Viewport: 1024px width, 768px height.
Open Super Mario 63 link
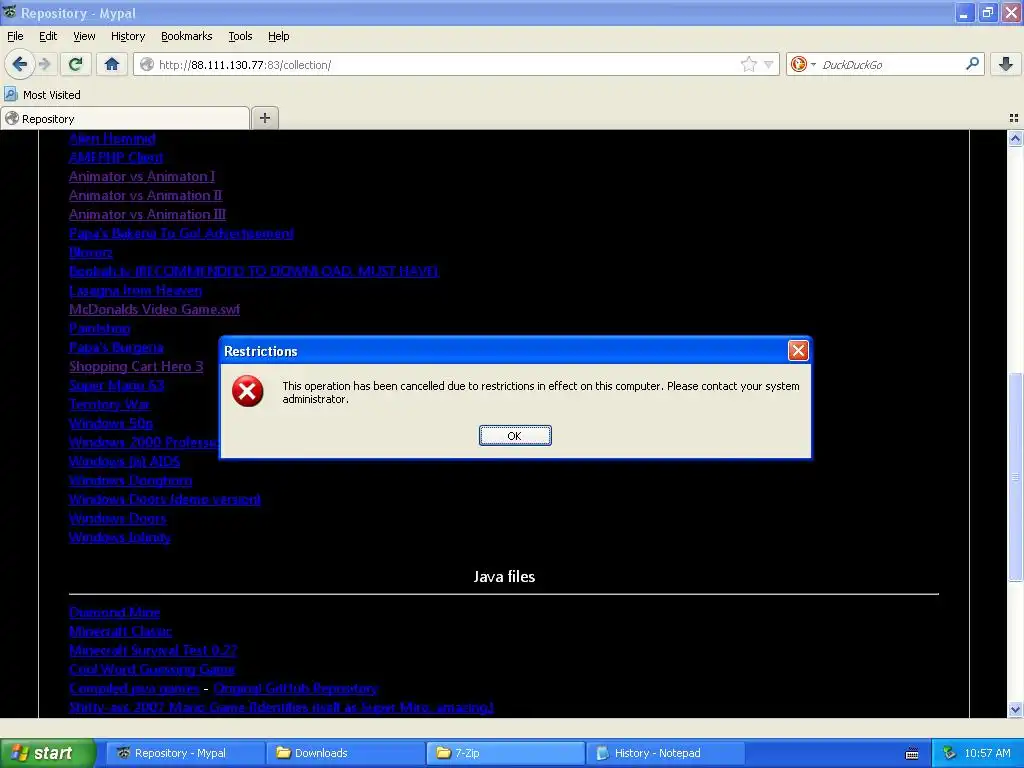click(117, 385)
